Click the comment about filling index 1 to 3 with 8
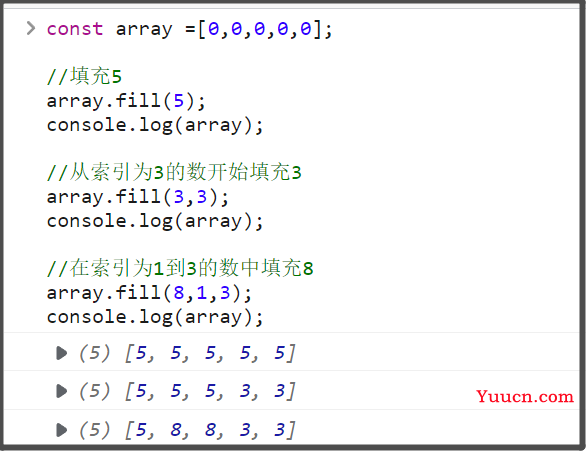586x451 pixels. coord(180,268)
